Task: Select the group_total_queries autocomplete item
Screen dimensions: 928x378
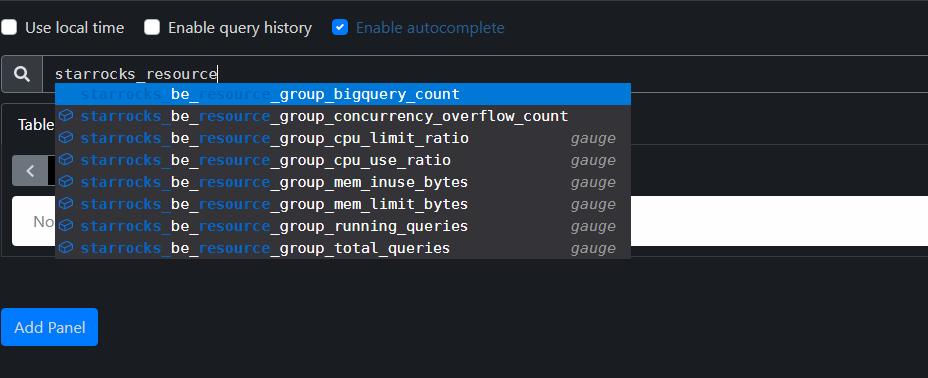Action: [x=343, y=248]
